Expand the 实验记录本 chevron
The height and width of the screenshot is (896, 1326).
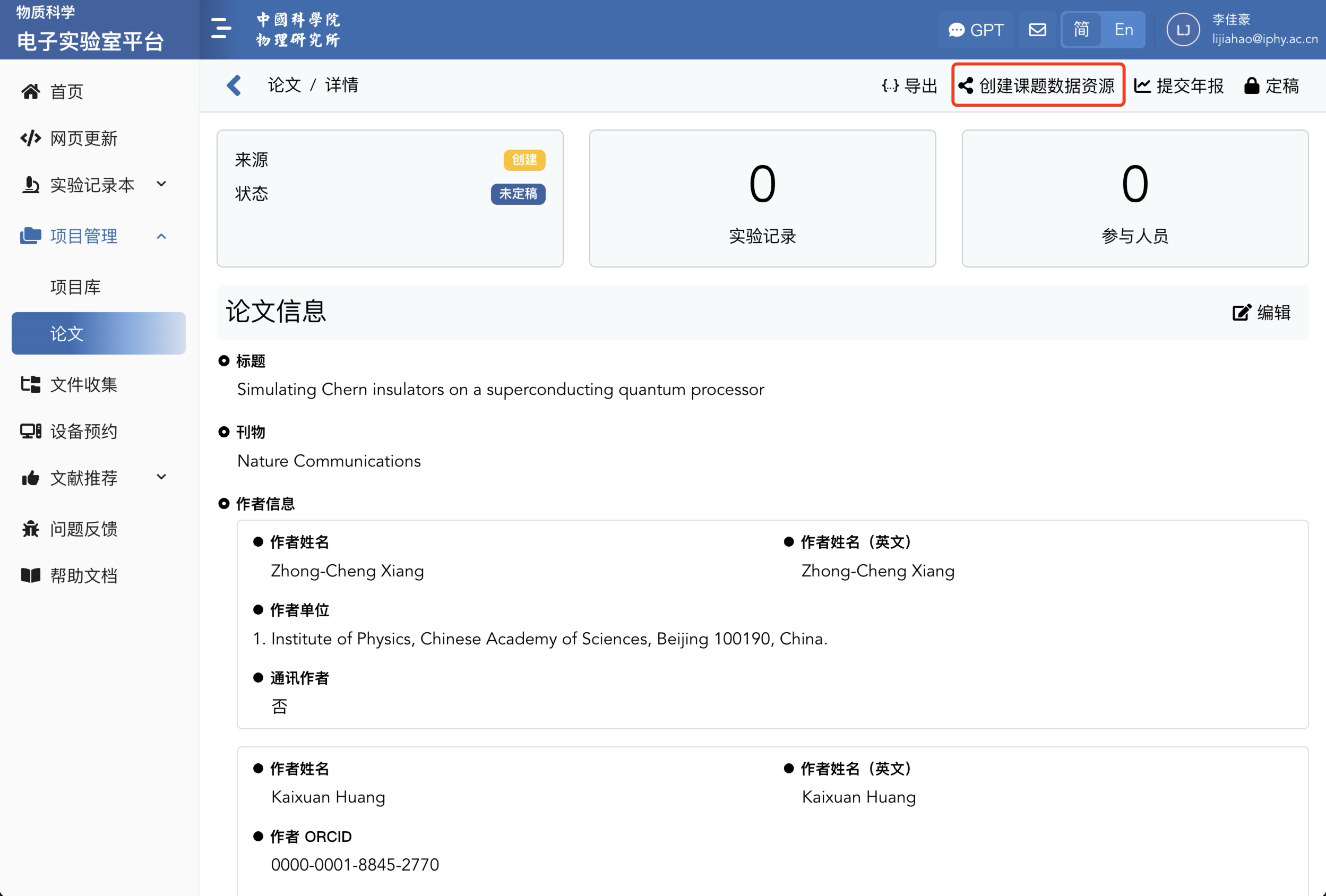(161, 184)
